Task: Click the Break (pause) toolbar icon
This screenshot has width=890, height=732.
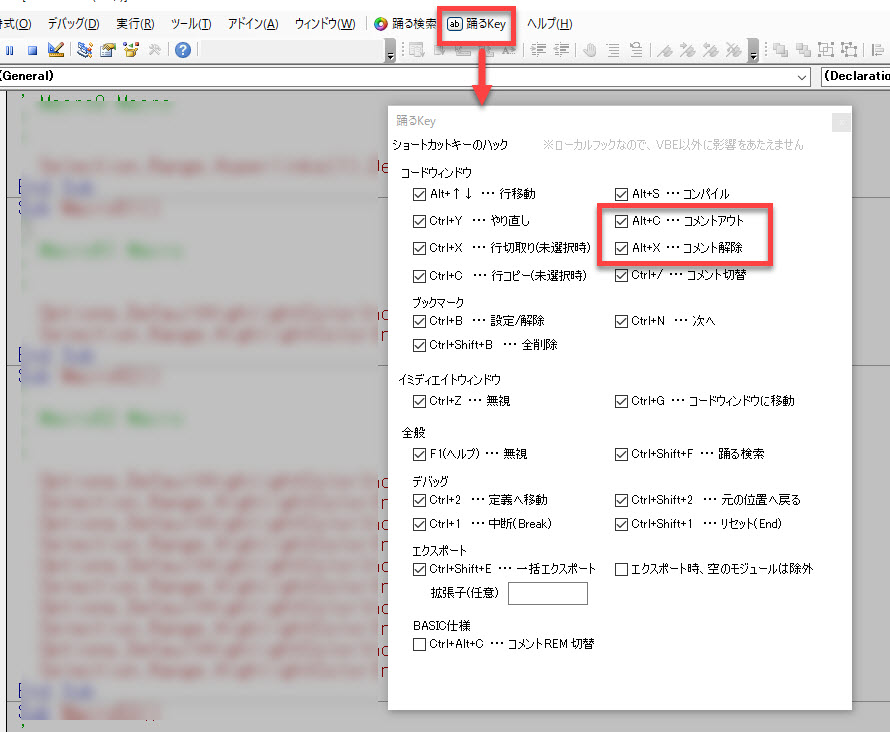Action: point(10,50)
